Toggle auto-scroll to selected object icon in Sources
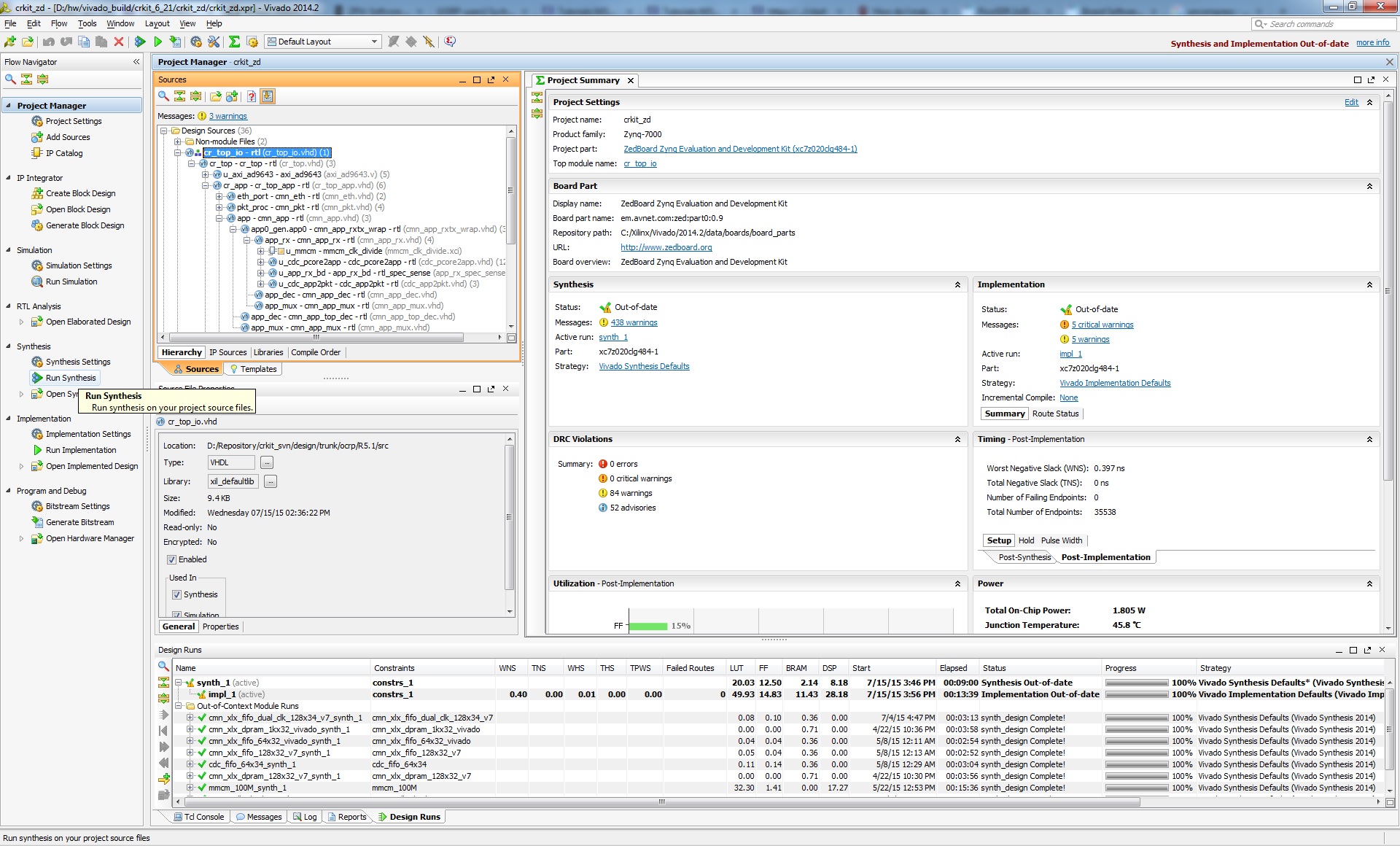This screenshot has height=846, width=1400. [268, 96]
